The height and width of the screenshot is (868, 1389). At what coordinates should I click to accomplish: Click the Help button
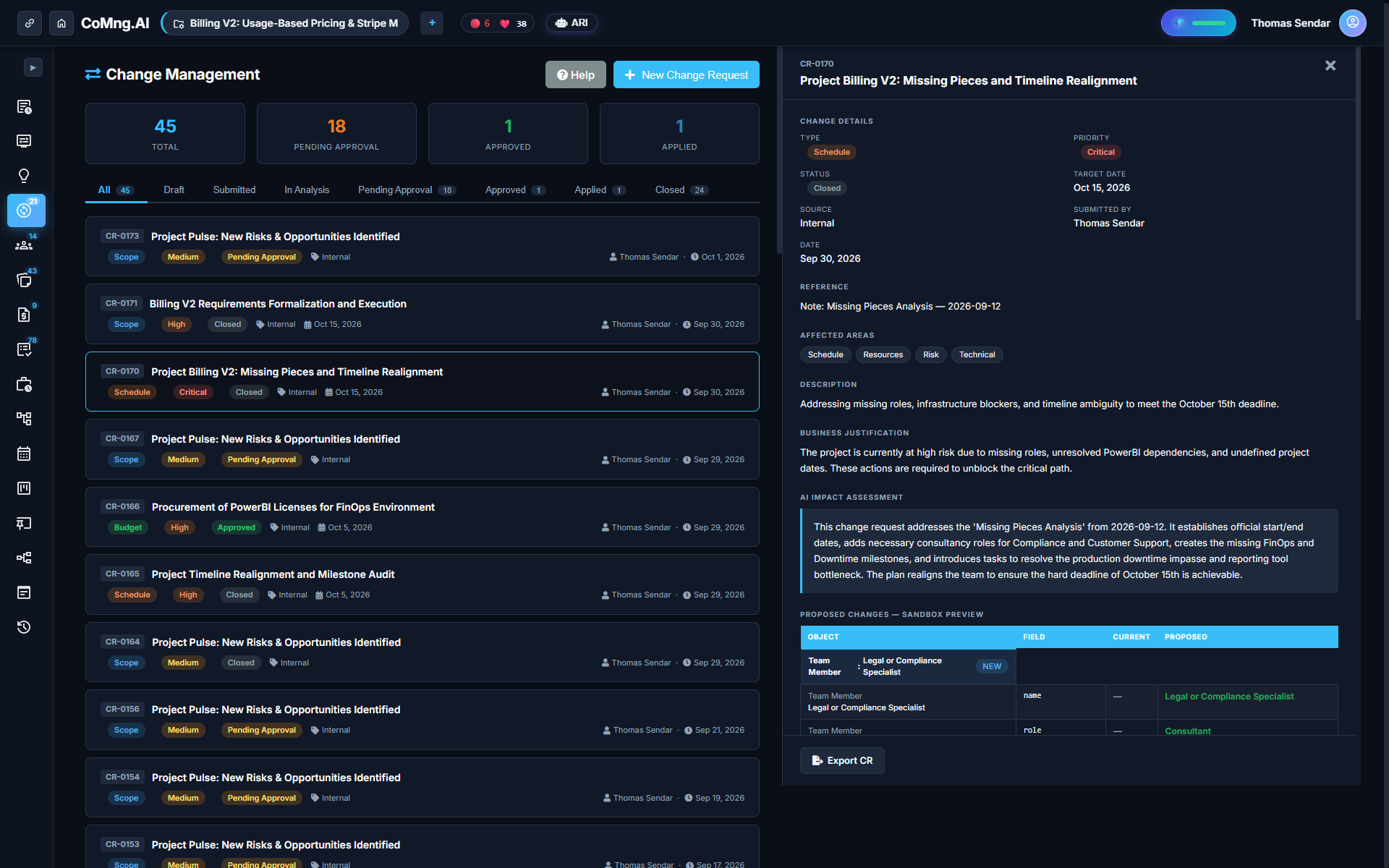pos(576,75)
